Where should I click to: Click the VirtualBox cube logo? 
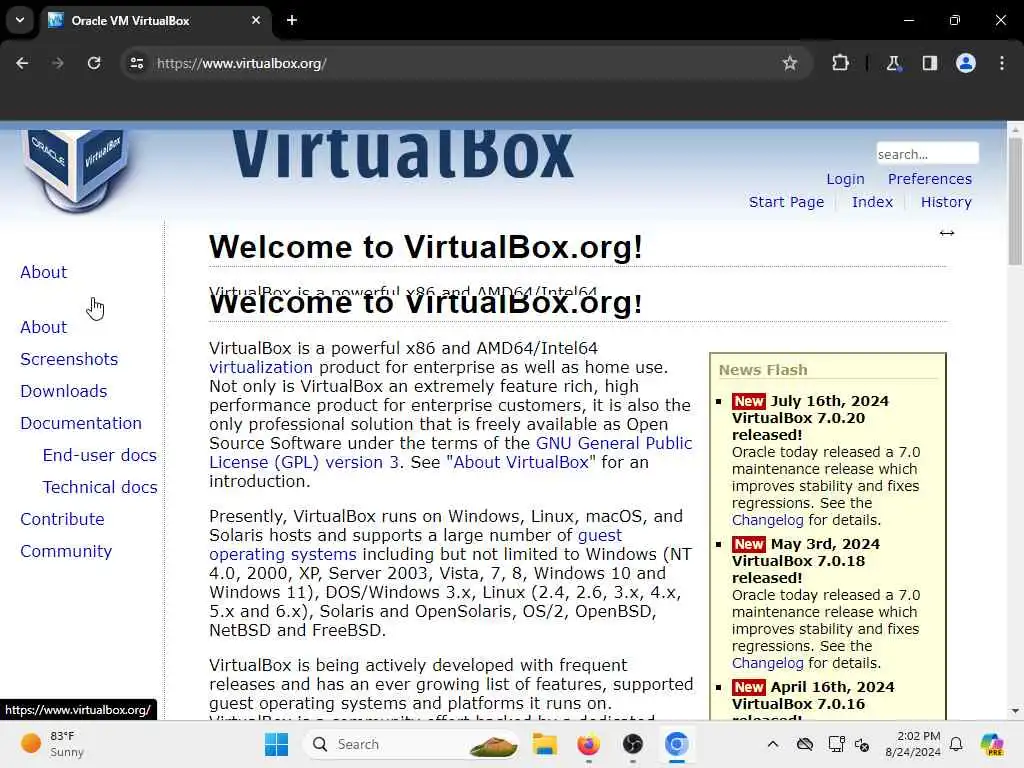click(x=76, y=170)
